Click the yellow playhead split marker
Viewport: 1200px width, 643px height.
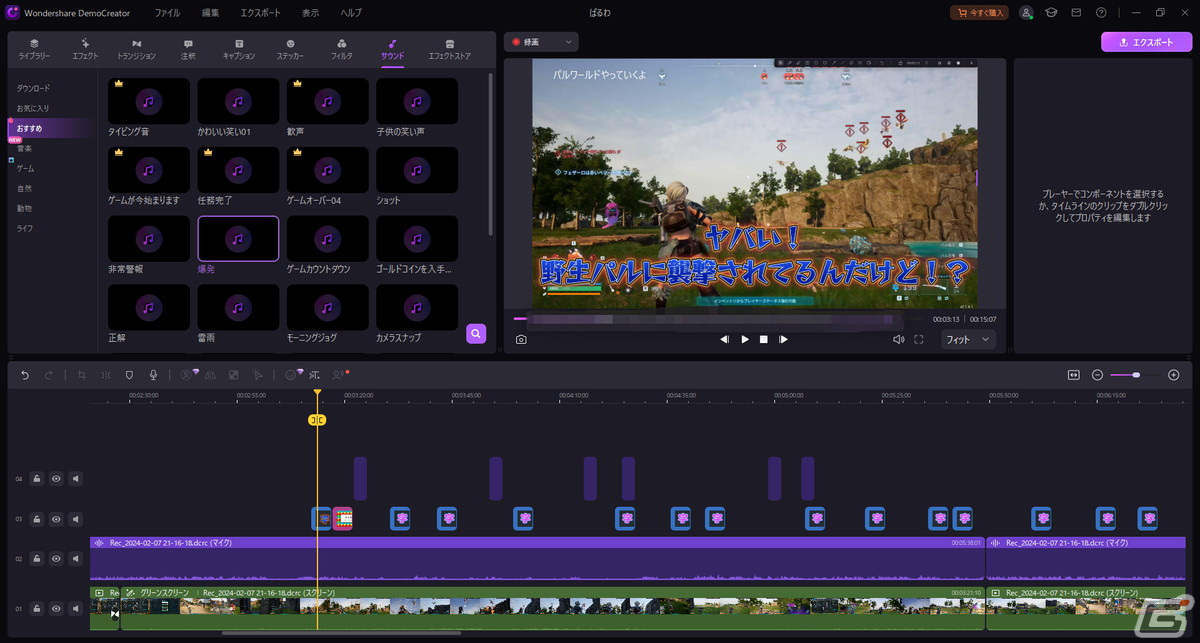[x=317, y=420]
